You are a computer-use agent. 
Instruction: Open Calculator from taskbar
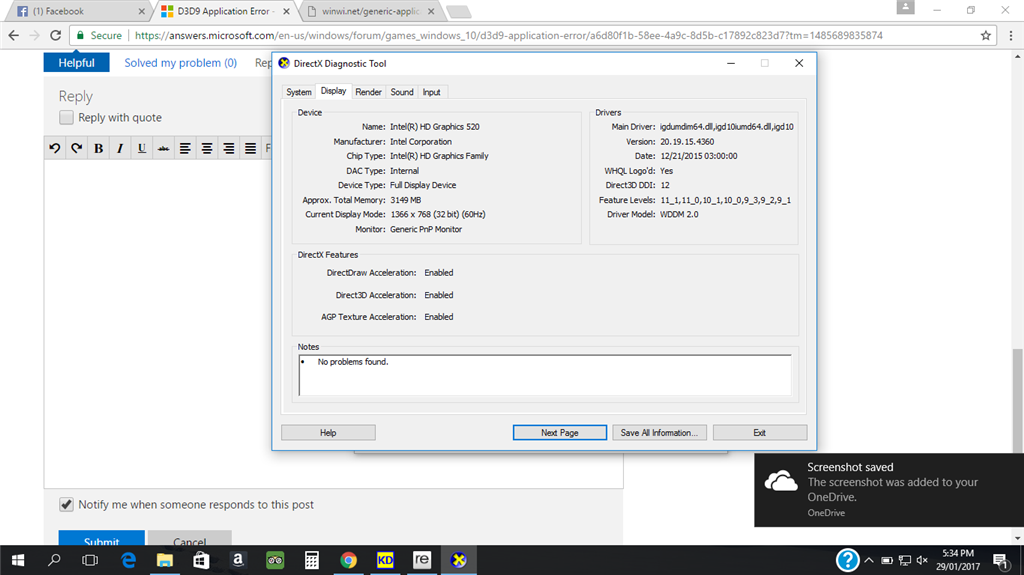click(312, 560)
